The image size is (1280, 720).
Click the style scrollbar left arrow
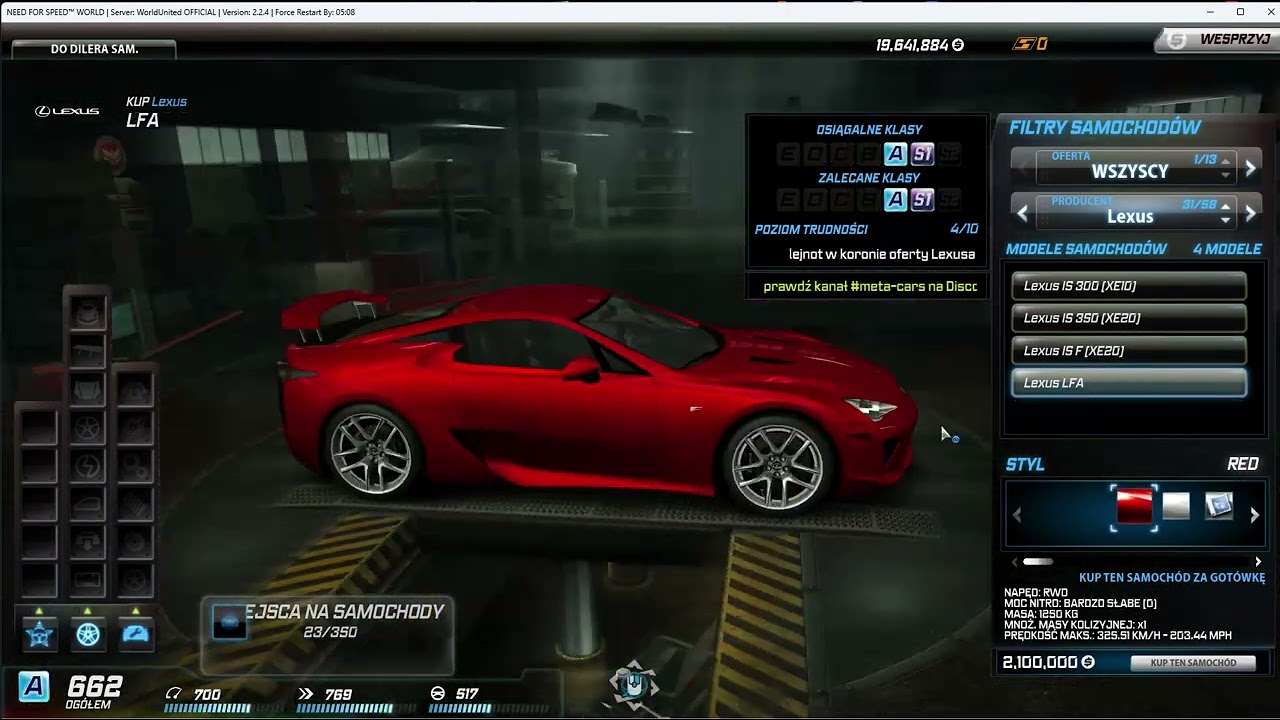1015,562
